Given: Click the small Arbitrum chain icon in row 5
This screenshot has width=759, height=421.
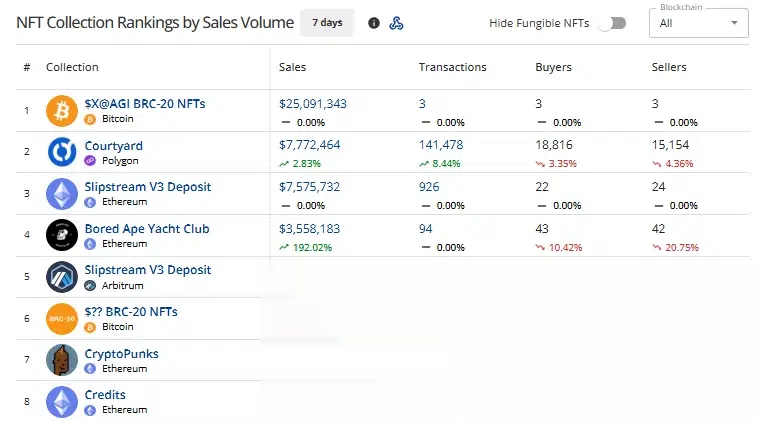Looking at the screenshot, I should pos(90,286).
